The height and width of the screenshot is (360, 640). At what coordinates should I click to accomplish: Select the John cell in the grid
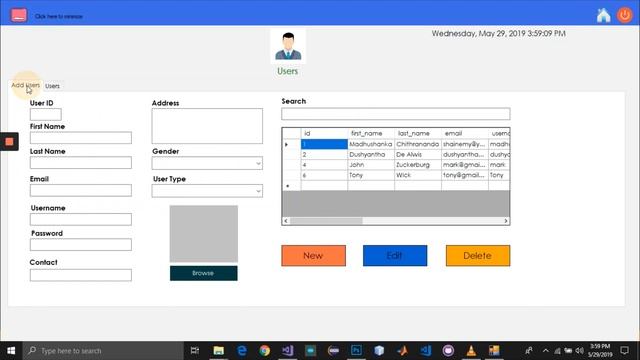(x=371, y=164)
